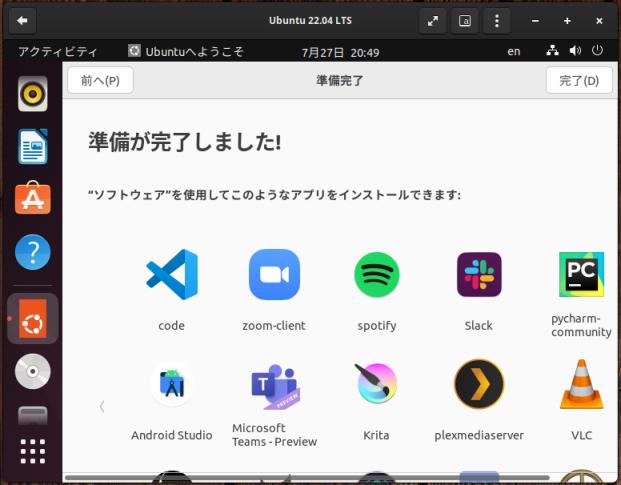Click the 'plexmediaserver' label text
This screenshot has width=621, height=485.
tap(479, 436)
